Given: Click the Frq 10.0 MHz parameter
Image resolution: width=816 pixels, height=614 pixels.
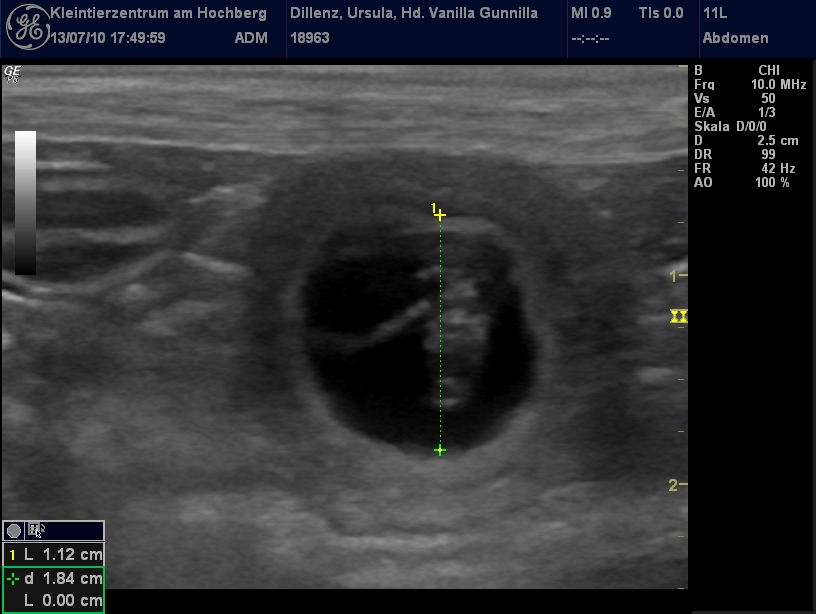Looking at the screenshot, I should coord(741,85).
